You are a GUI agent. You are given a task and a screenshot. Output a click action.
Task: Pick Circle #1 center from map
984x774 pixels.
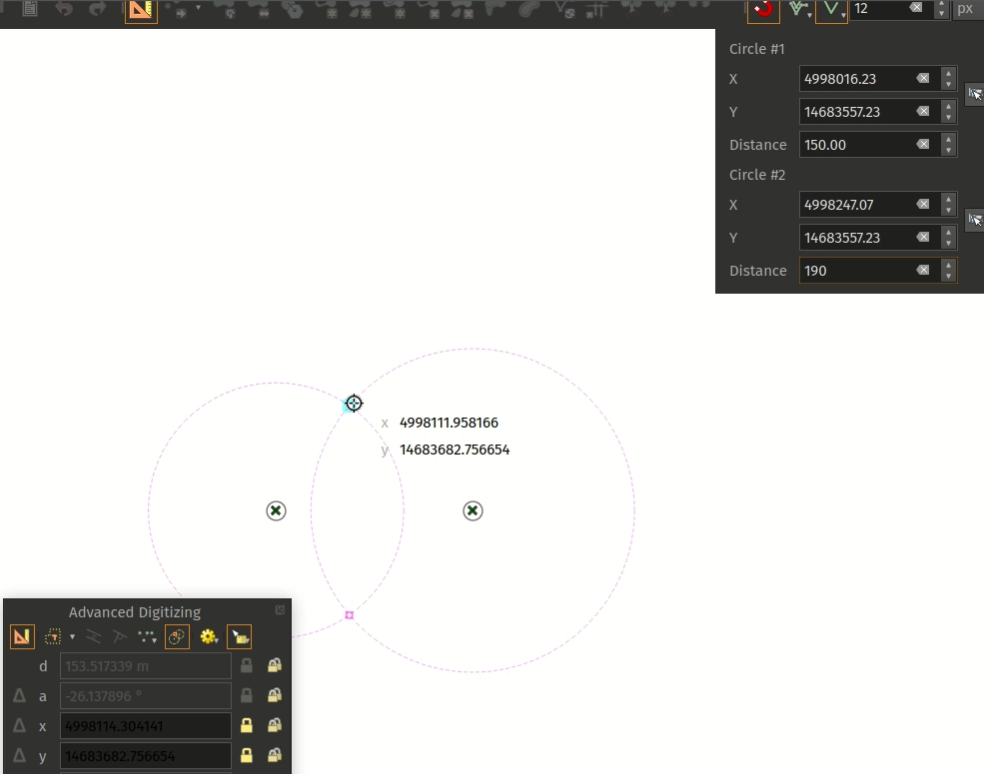975,95
